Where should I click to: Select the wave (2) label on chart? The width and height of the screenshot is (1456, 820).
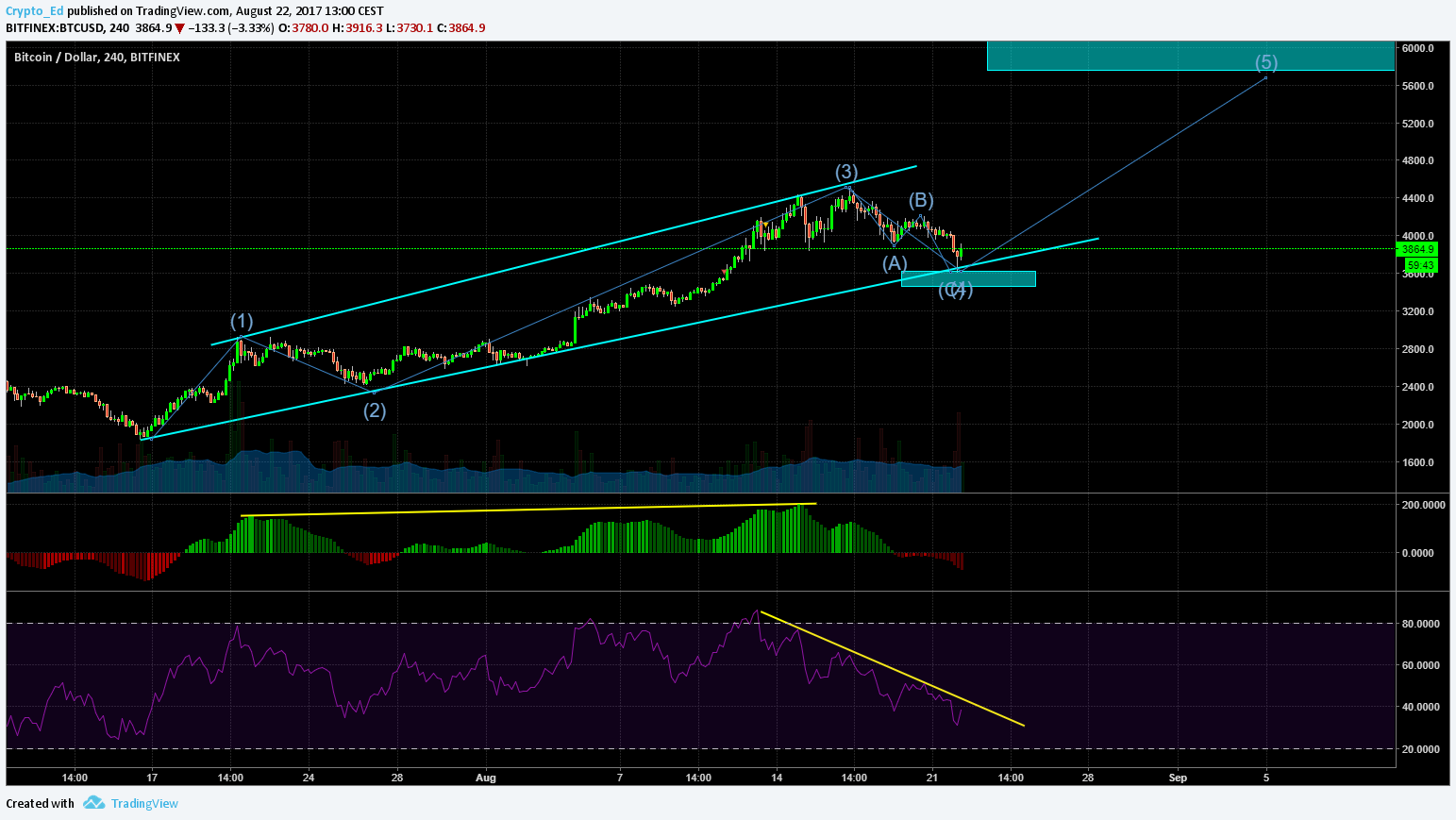pyautogui.click(x=375, y=410)
